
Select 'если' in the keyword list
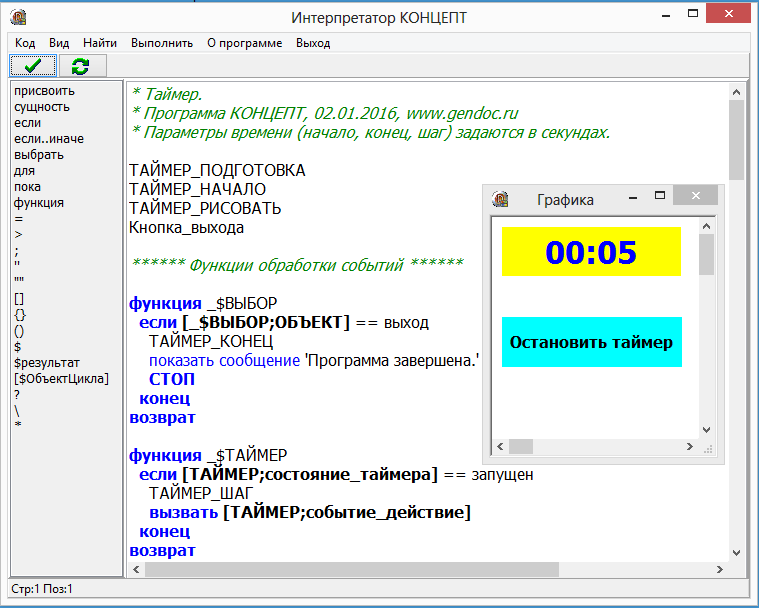[28, 123]
